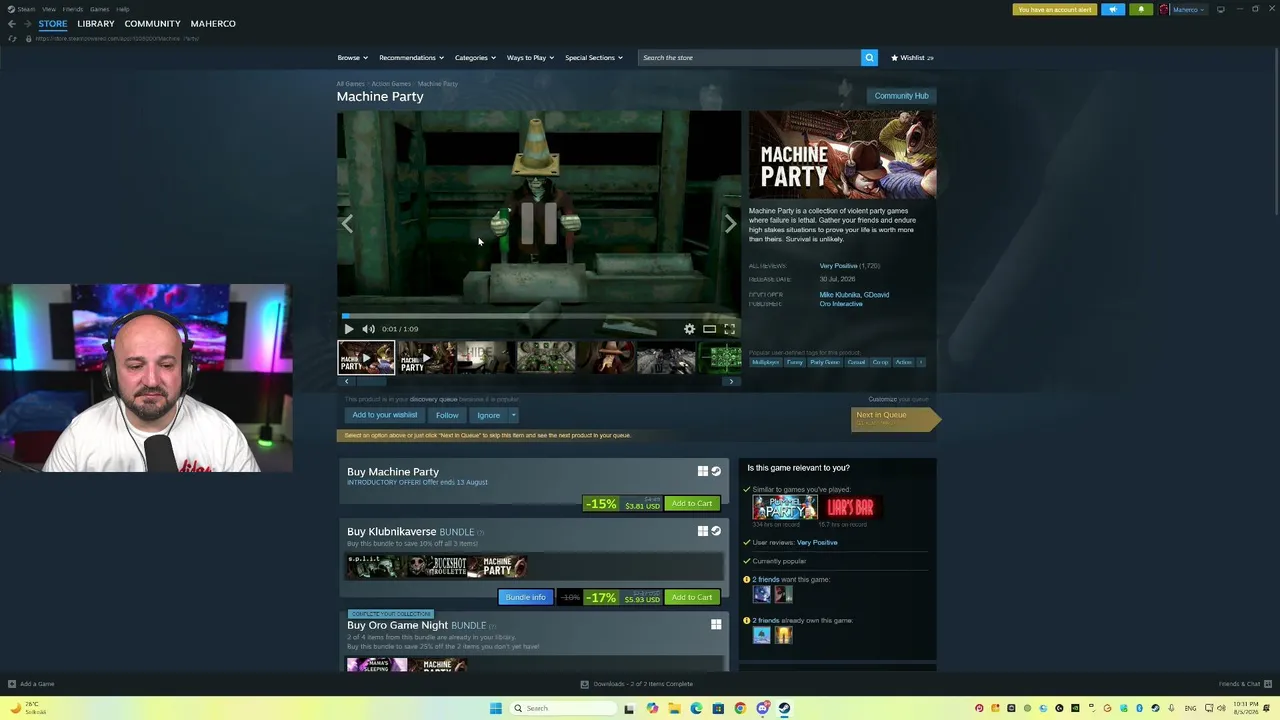Click Add to your wishlist
The height and width of the screenshot is (720, 1280).
click(385, 415)
